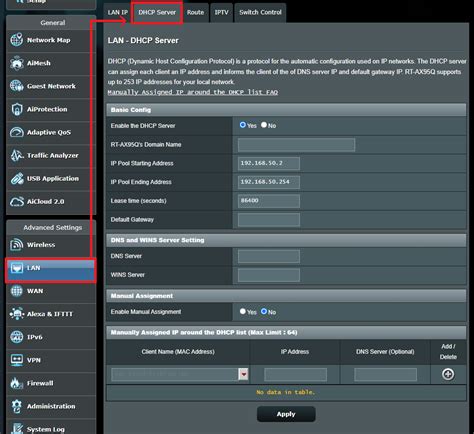474x434 pixels.
Task: Open Manually Assigned IP FAQ link
Action: tap(193, 92)
